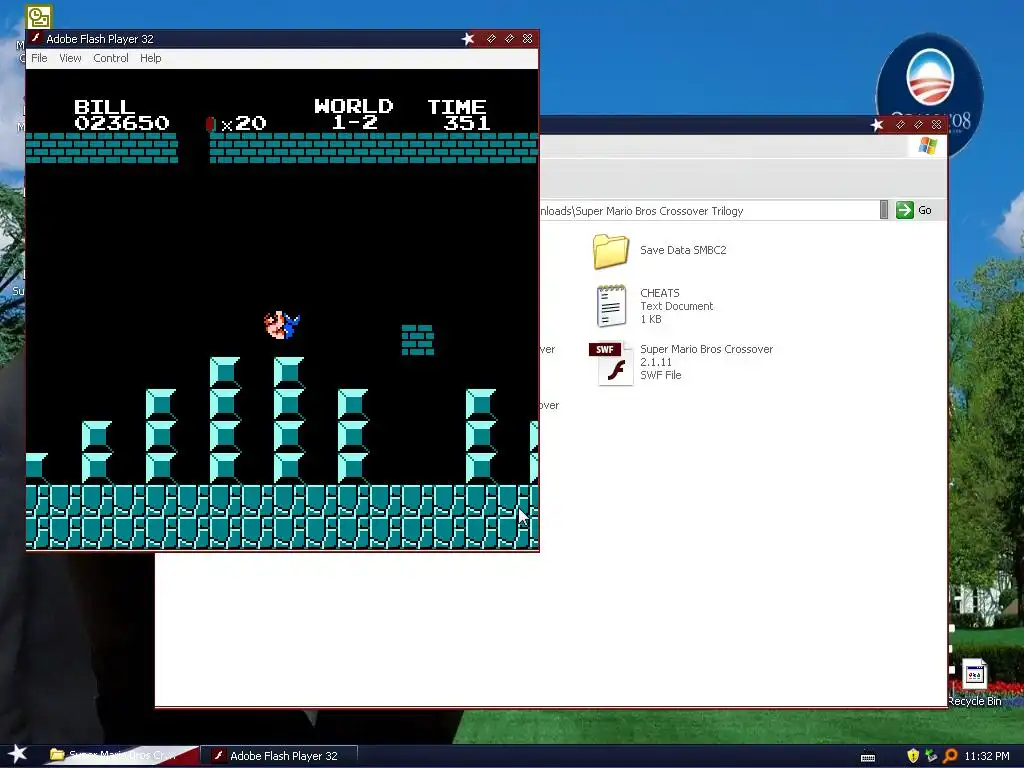Click the yellow security shield tray icon
The width and height of the screenshot is (1024, 768).
913,756
